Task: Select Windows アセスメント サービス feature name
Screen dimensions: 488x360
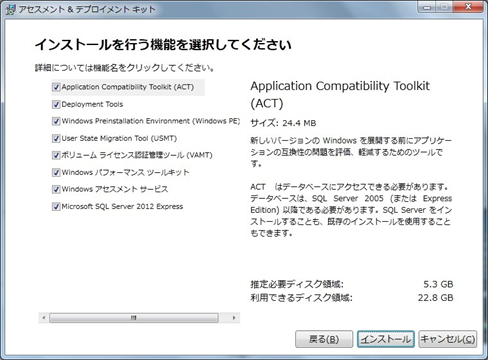Action: coord(115,189)
